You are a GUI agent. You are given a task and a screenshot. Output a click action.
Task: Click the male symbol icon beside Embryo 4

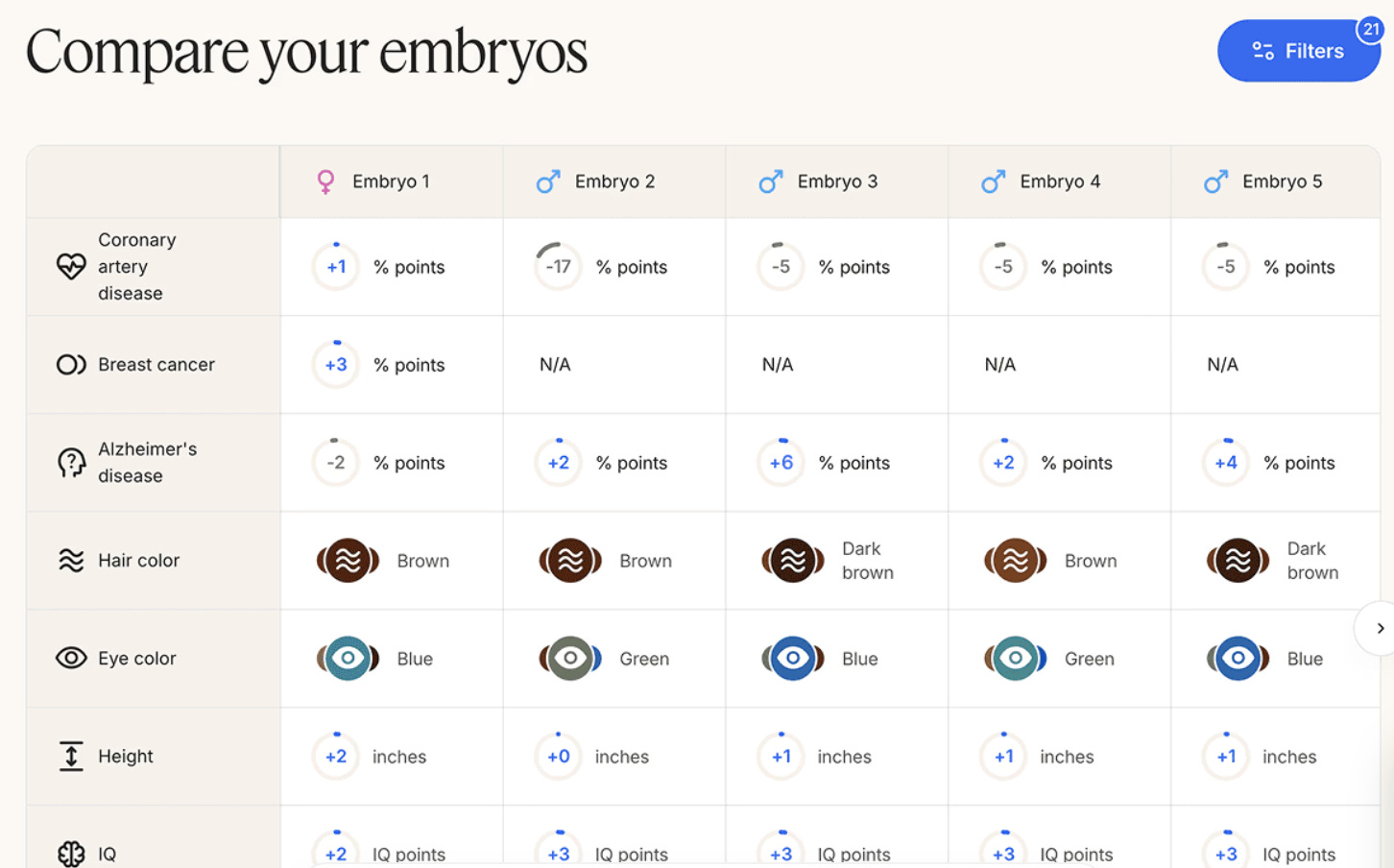[994, 181]
